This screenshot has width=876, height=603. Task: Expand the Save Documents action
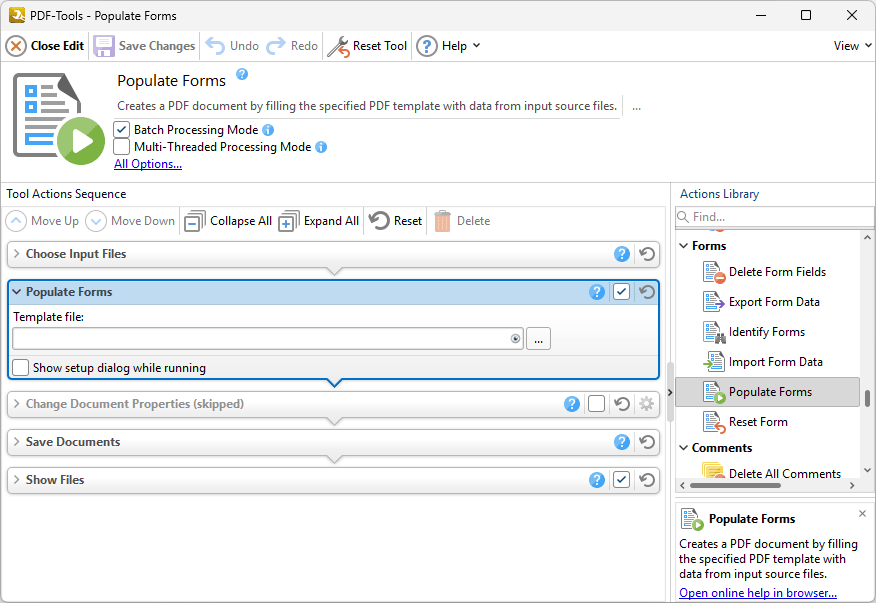click(18, 442)
